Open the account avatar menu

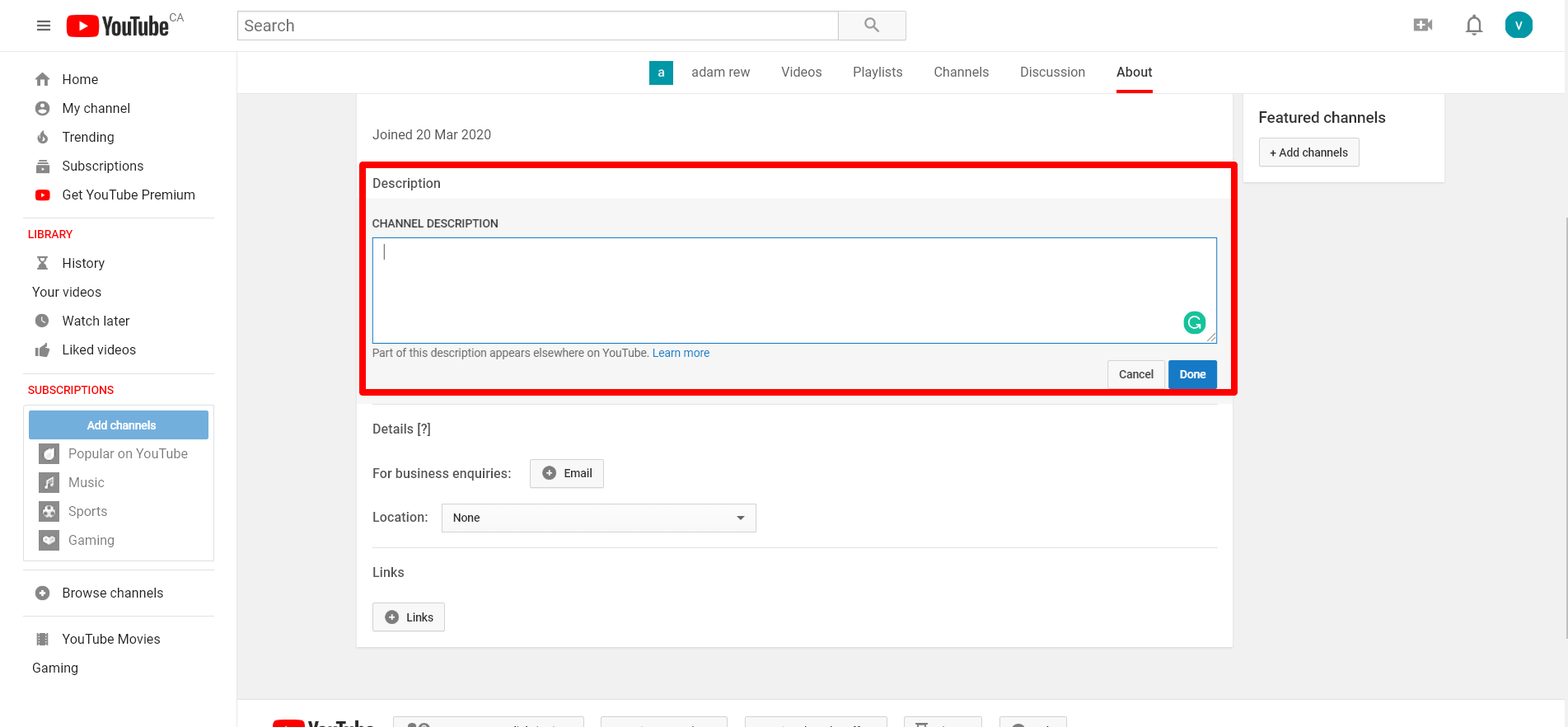point(1519,26)
